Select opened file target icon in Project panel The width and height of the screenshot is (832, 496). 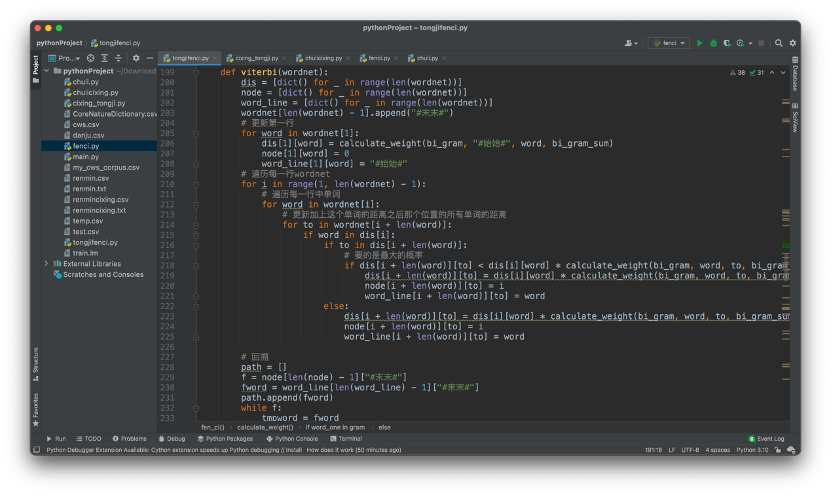[91, 58]
